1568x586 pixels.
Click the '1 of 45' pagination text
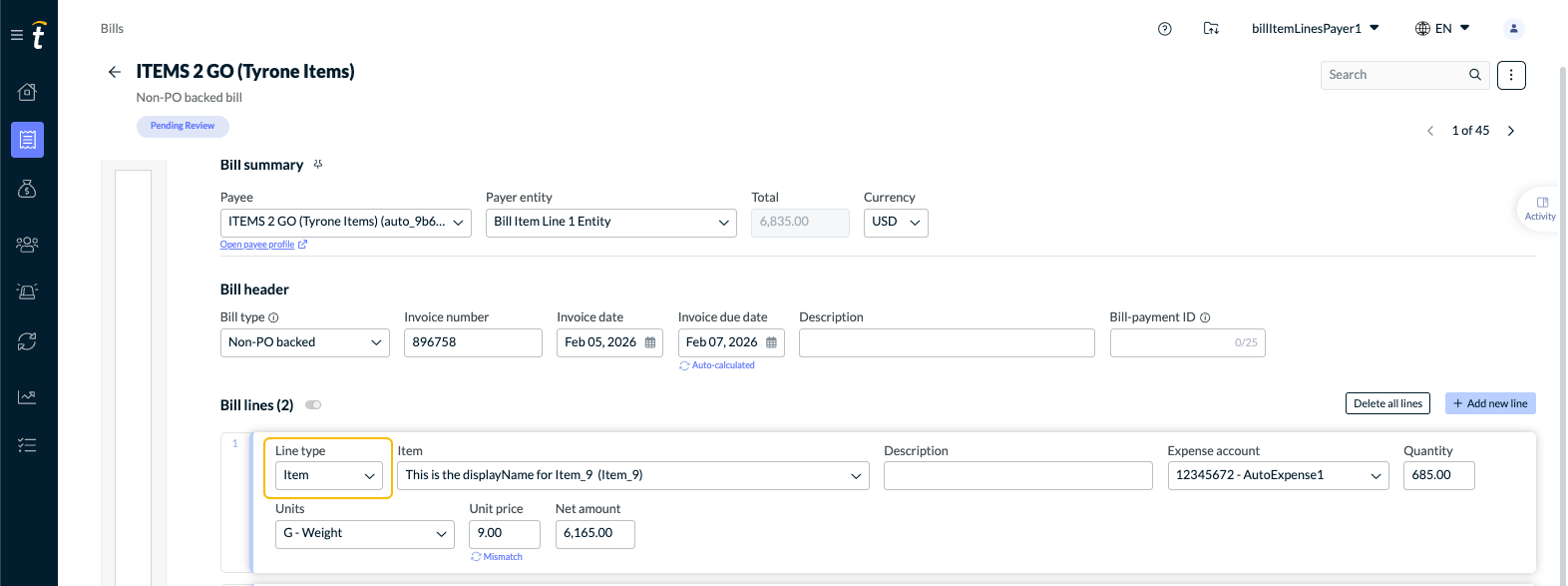point(1470,131)
